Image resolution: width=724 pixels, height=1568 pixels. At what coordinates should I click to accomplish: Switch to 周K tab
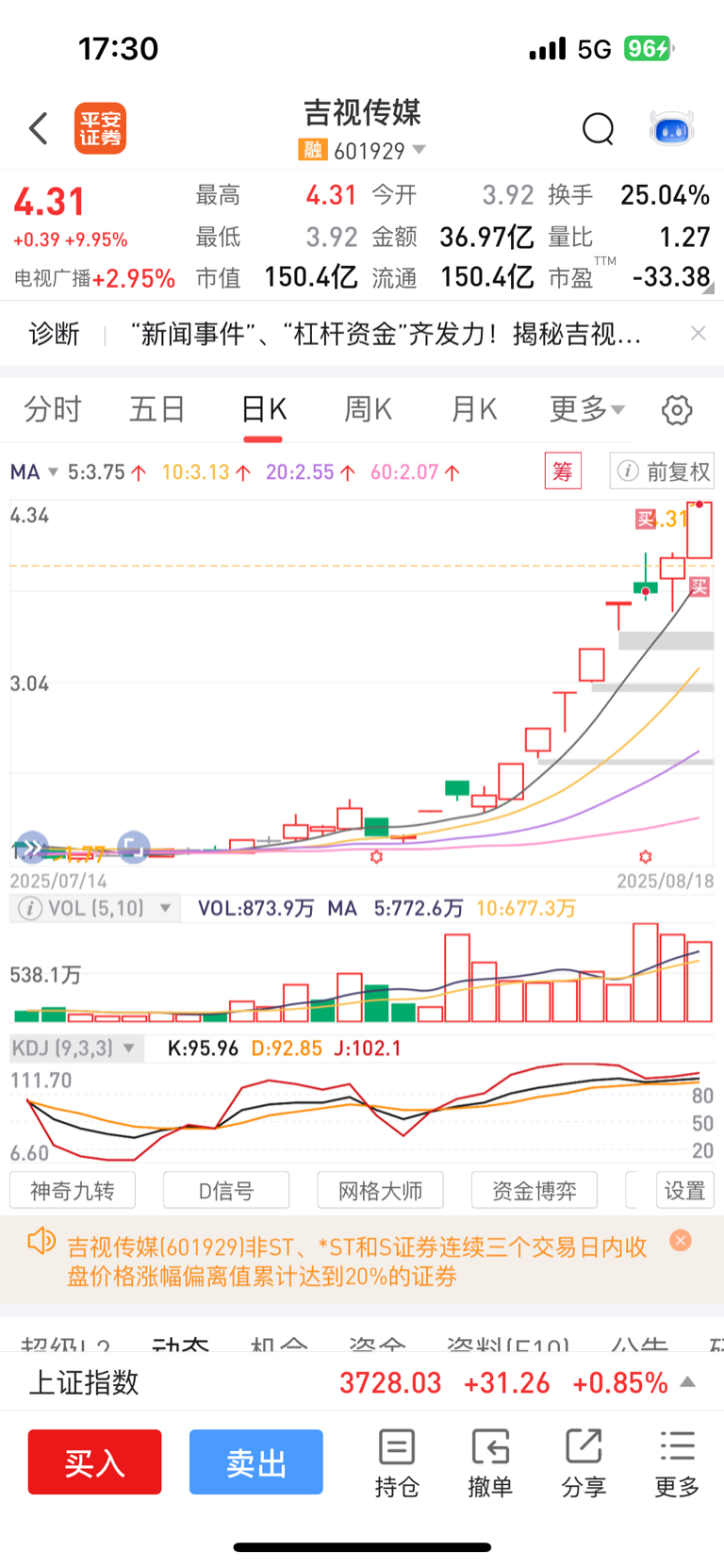pyautogui.click(x=368, y=409)
